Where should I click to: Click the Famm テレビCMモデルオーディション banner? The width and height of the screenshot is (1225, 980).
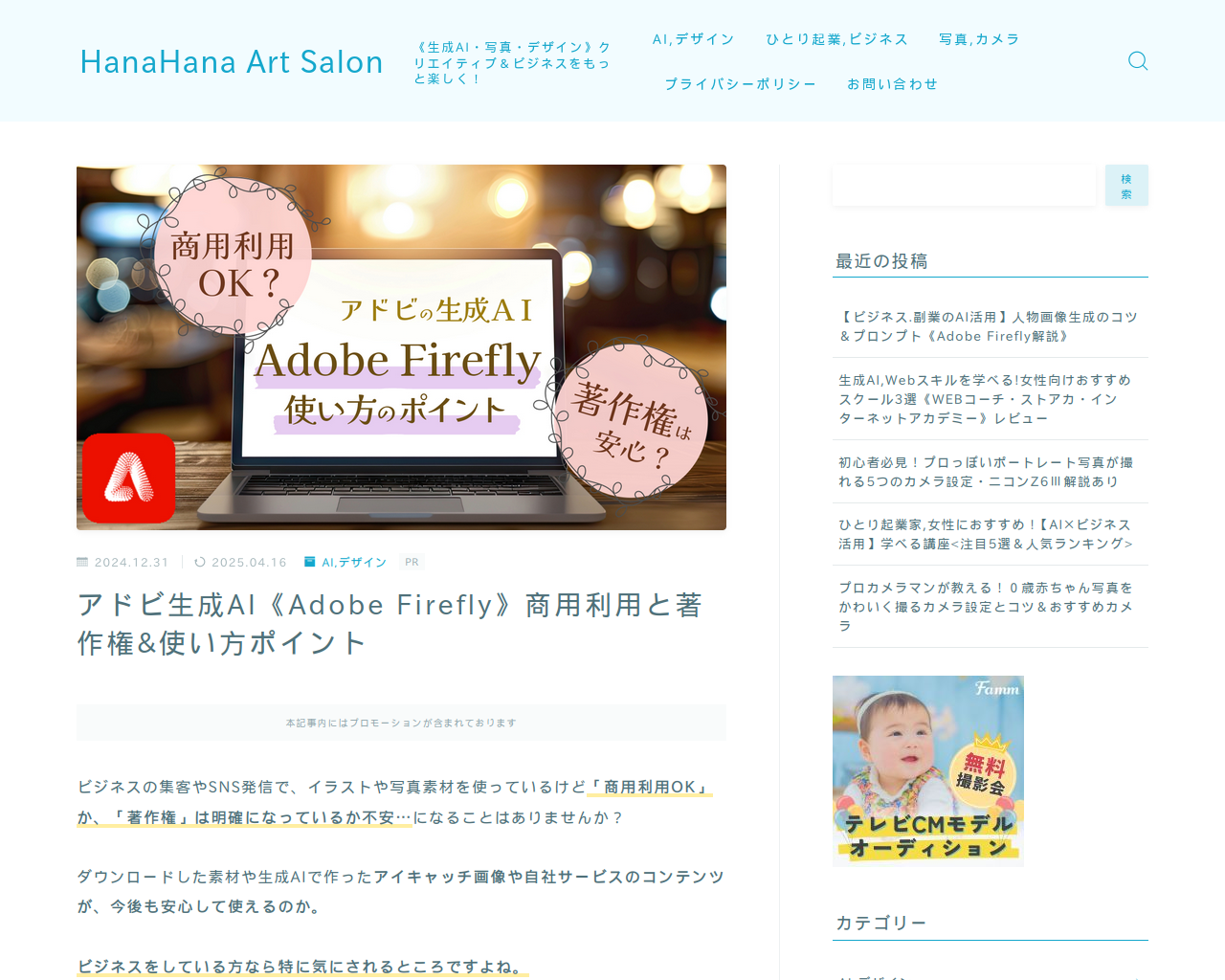coord(928,771)
